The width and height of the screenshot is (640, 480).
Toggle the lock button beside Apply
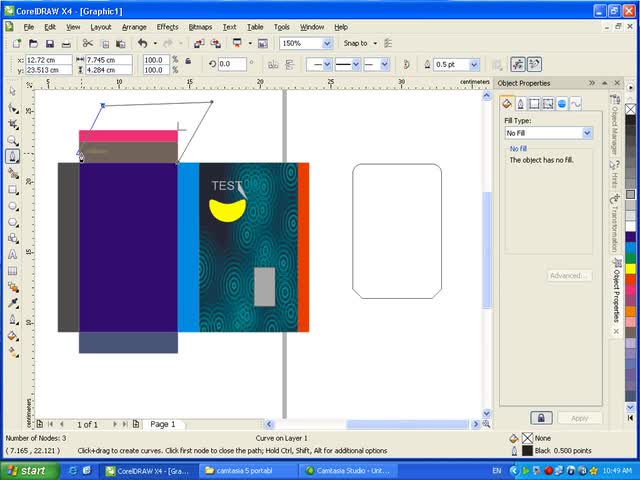click(540, 418)
